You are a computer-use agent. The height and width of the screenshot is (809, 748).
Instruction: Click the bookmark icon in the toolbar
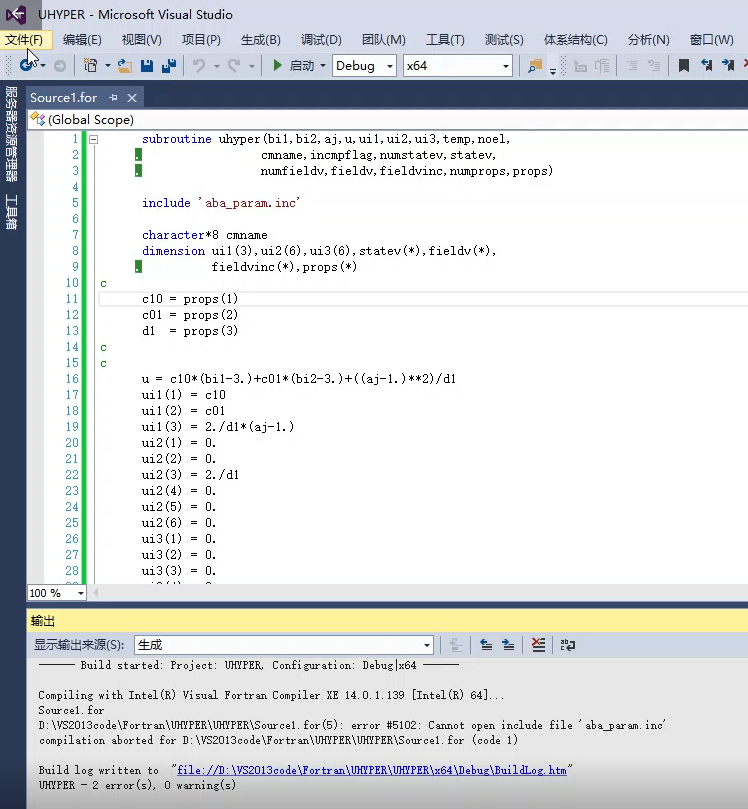click(684, 66)
